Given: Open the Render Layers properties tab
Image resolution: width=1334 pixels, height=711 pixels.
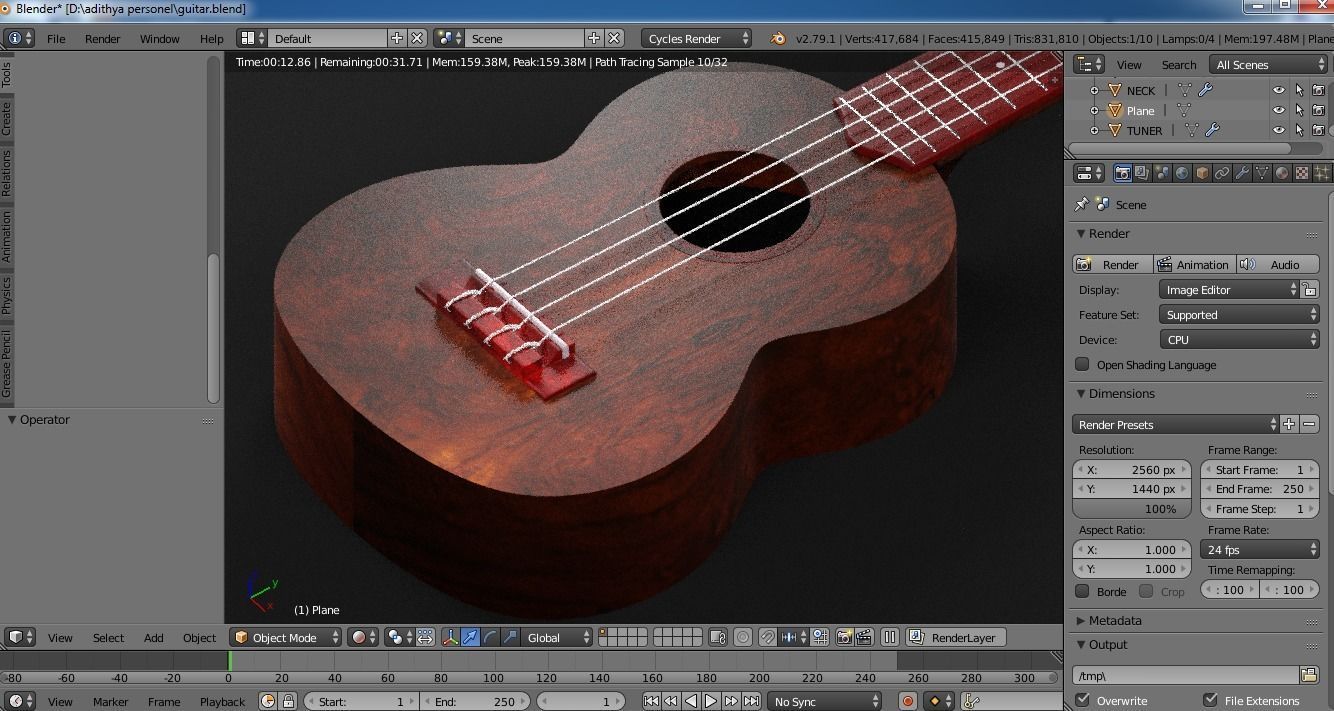Looking at the screenshot, I should 1142,173.
